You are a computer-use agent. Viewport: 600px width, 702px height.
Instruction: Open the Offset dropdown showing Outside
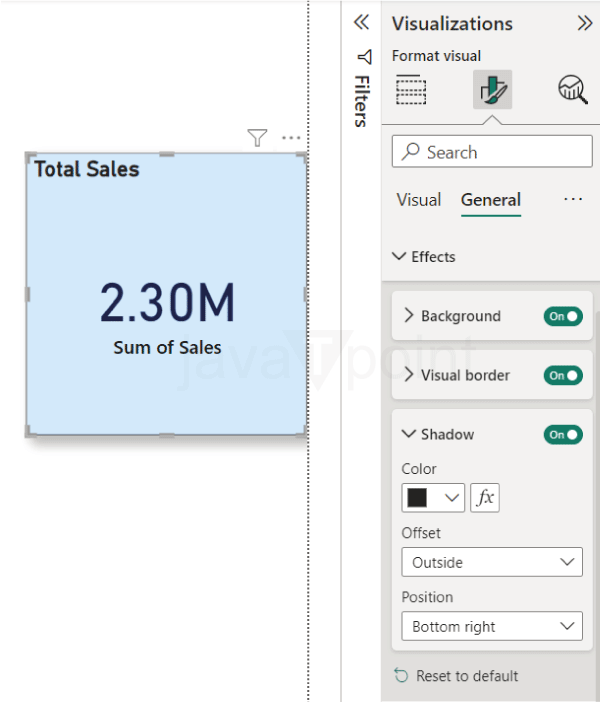pyautogui.click(x=492, y=562)
